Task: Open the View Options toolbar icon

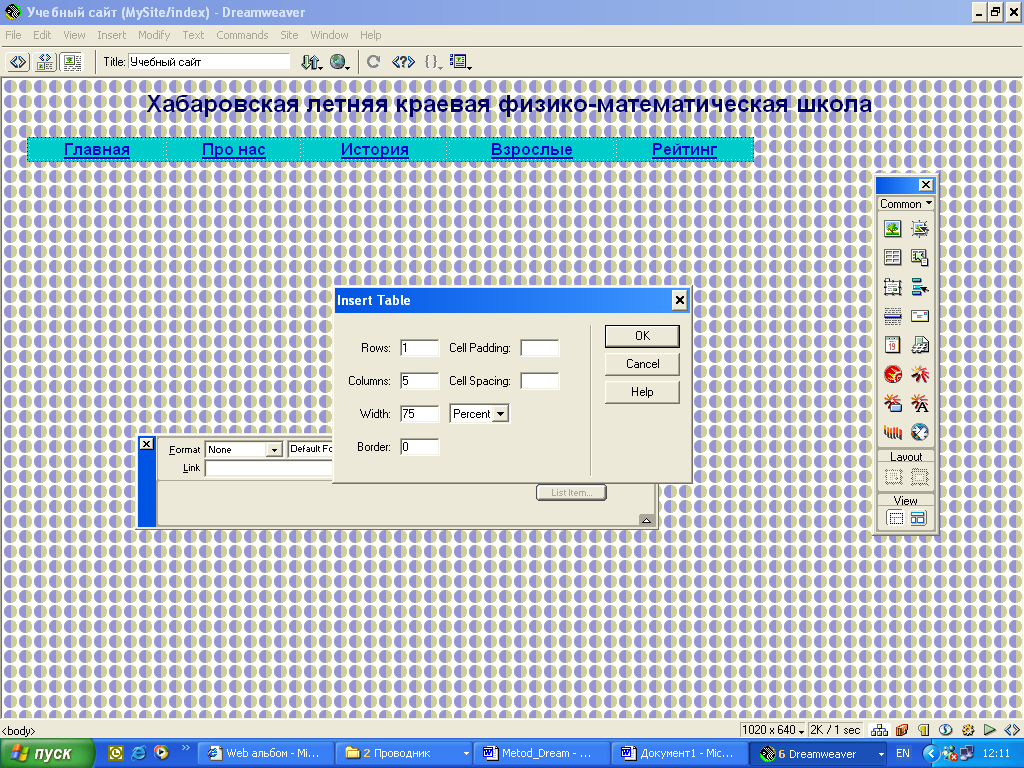Action: tap(460, 62)
